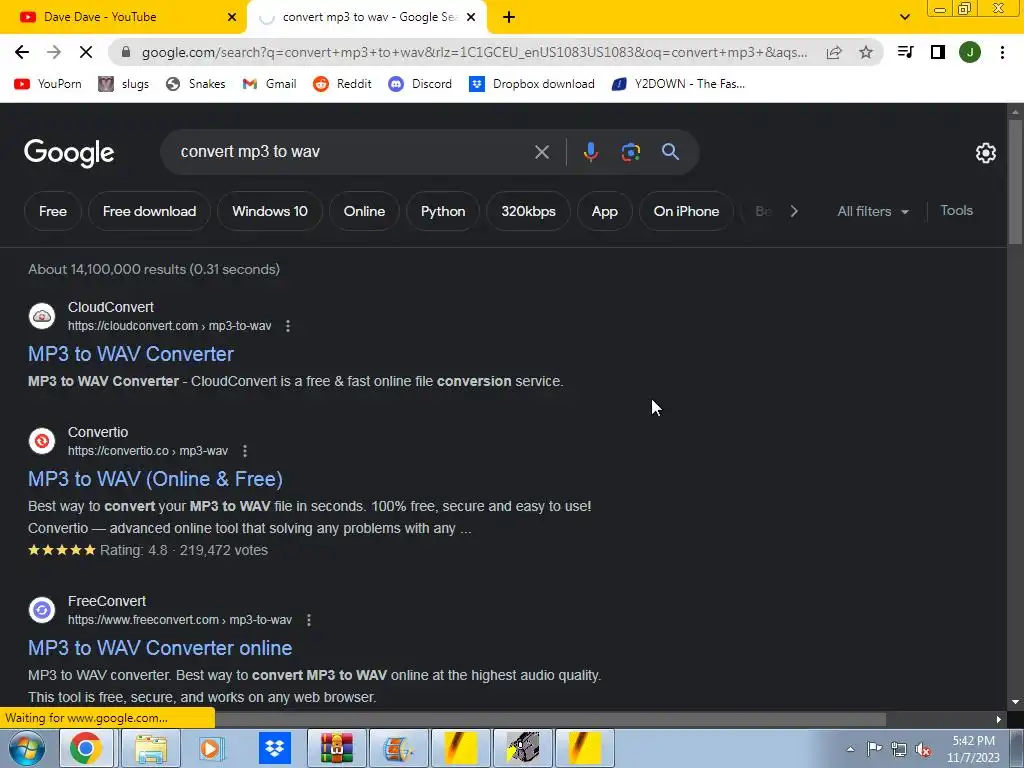Open Google quick settings gear
Image resolution: width=1024 pixels, height=768 pixels.
pos(985,153)
